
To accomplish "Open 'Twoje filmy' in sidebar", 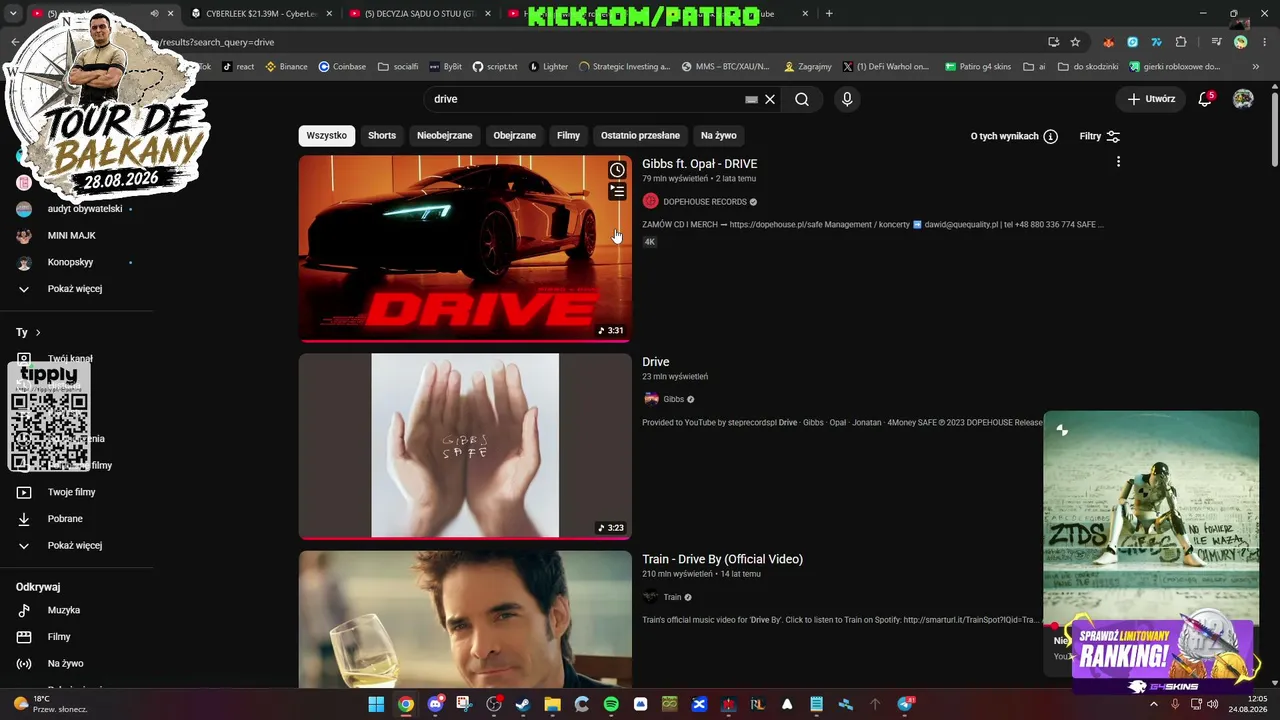I will 71,492.
